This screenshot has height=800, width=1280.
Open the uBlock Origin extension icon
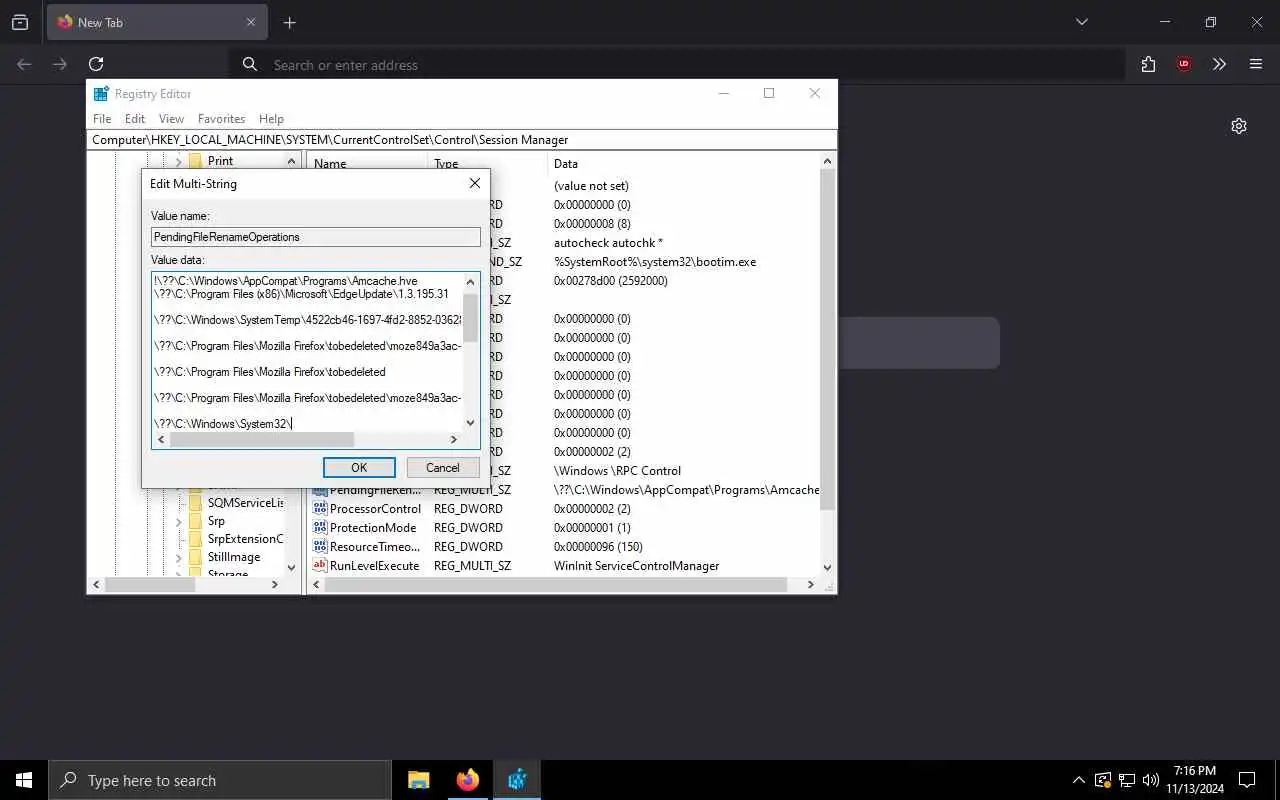click(1184, 64)
